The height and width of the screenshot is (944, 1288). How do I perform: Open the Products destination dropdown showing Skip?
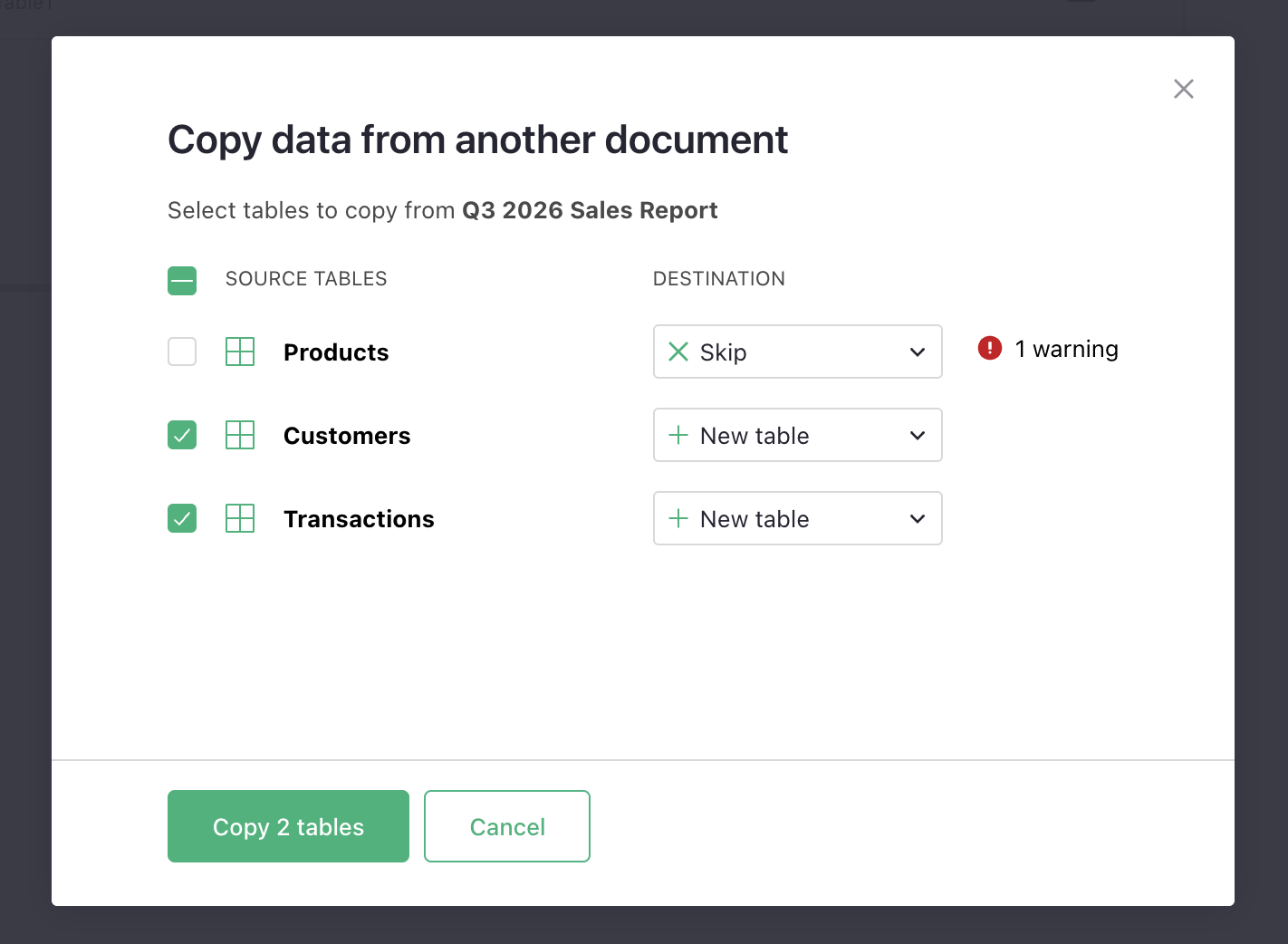(x=798, y=352)
